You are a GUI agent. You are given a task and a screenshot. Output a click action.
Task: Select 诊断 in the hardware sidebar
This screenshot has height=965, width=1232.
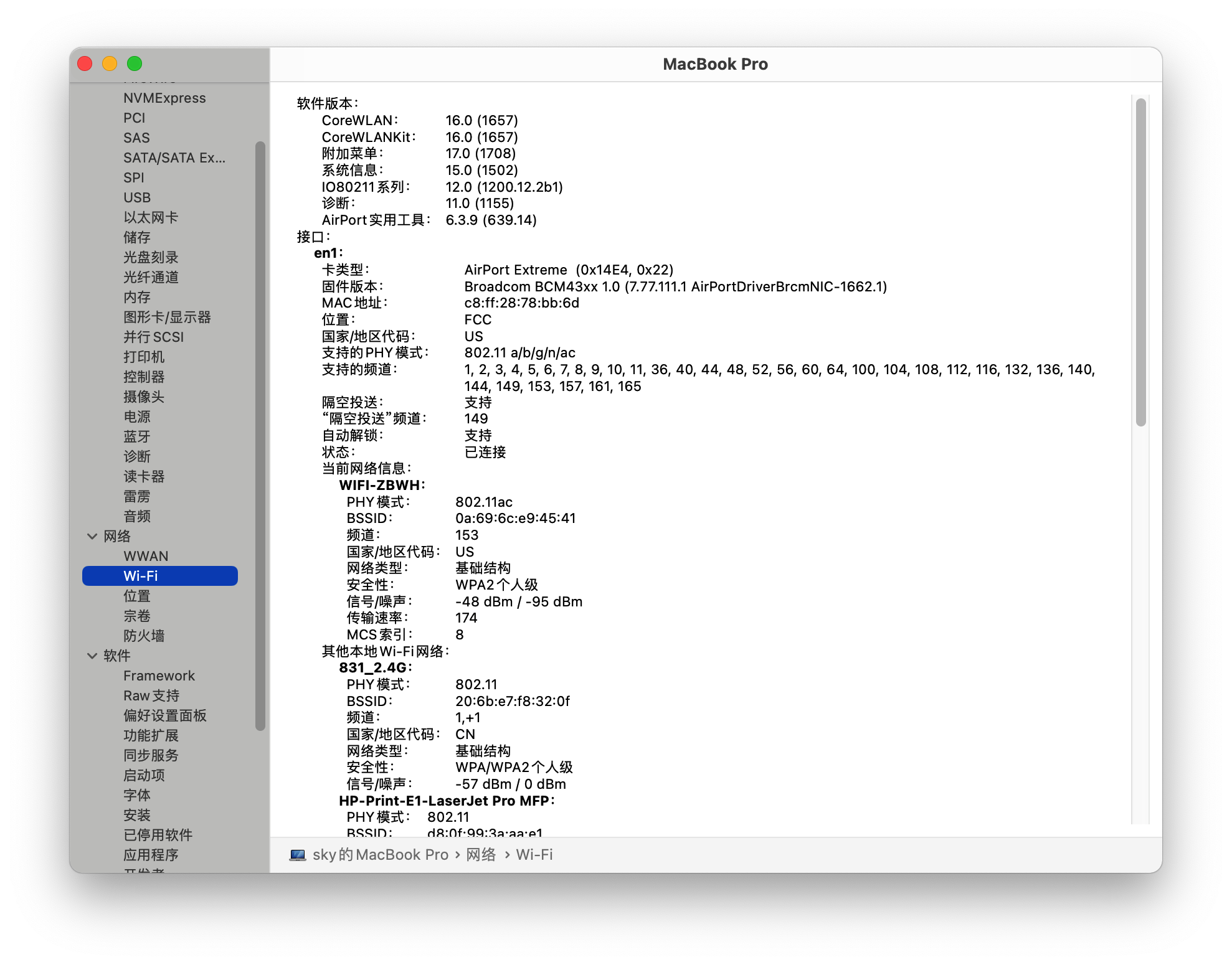[137, 456]
